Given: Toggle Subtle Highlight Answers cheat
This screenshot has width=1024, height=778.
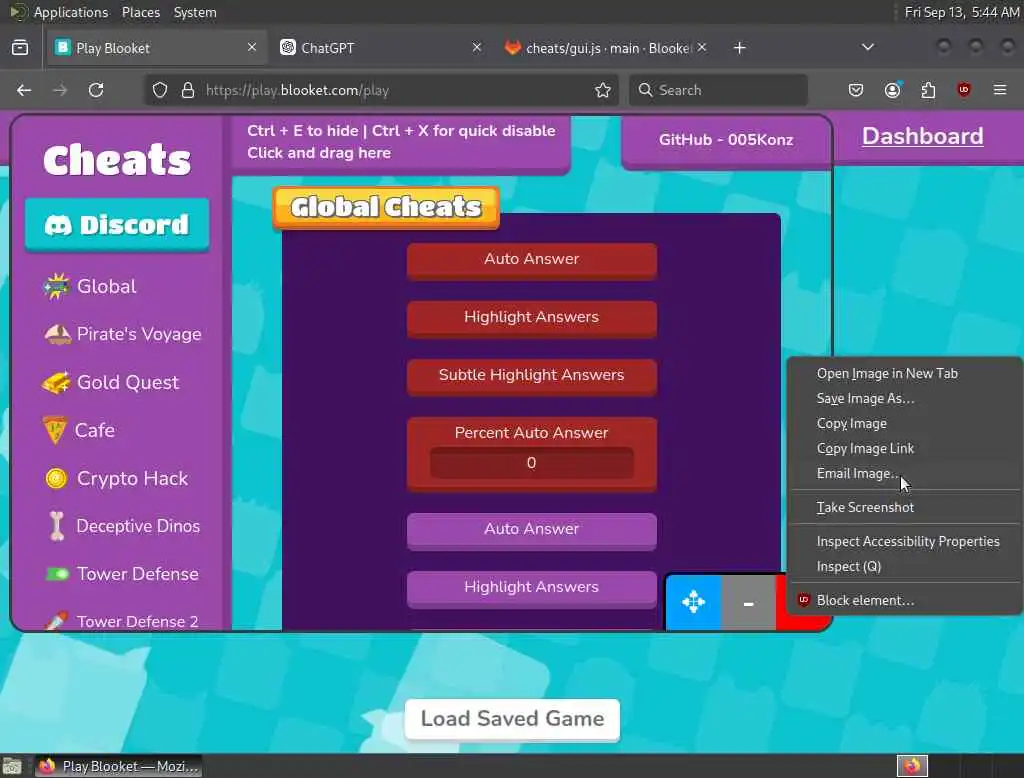Looking at the screenshot, I should tap(532, 377).
